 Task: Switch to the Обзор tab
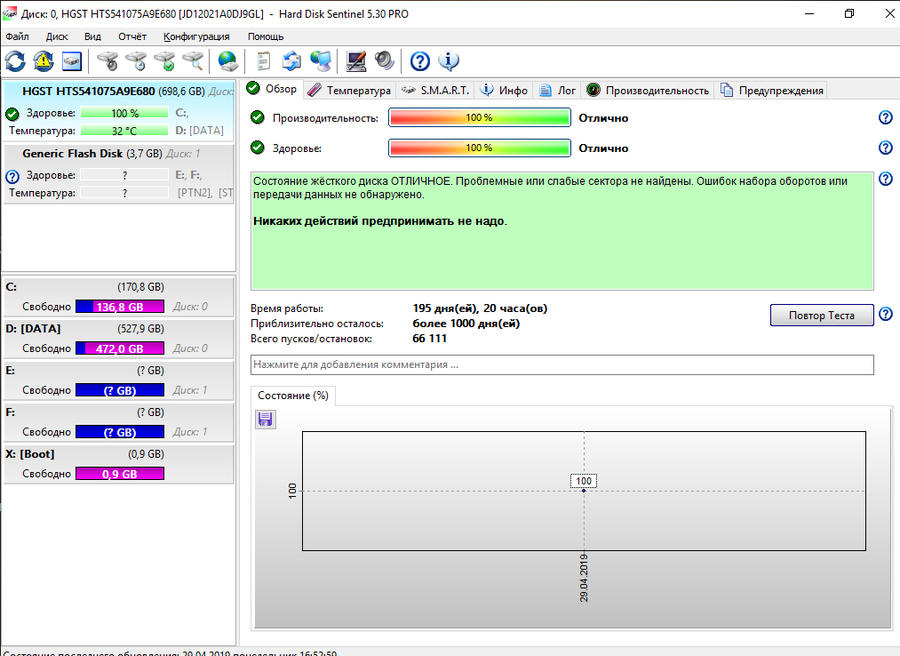point(271,89)
